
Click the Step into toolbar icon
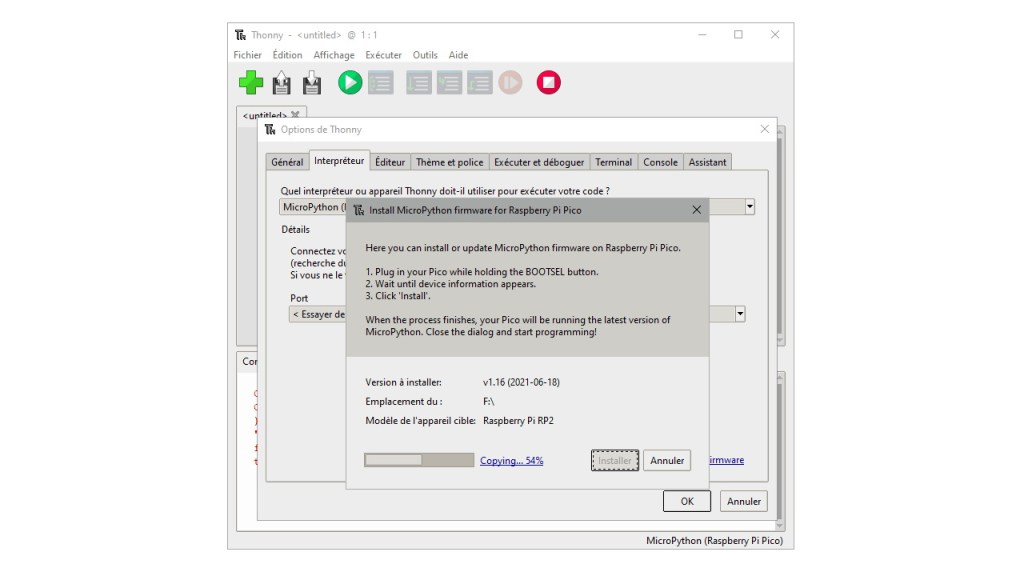pyautogui.click(x=449, y=83)
